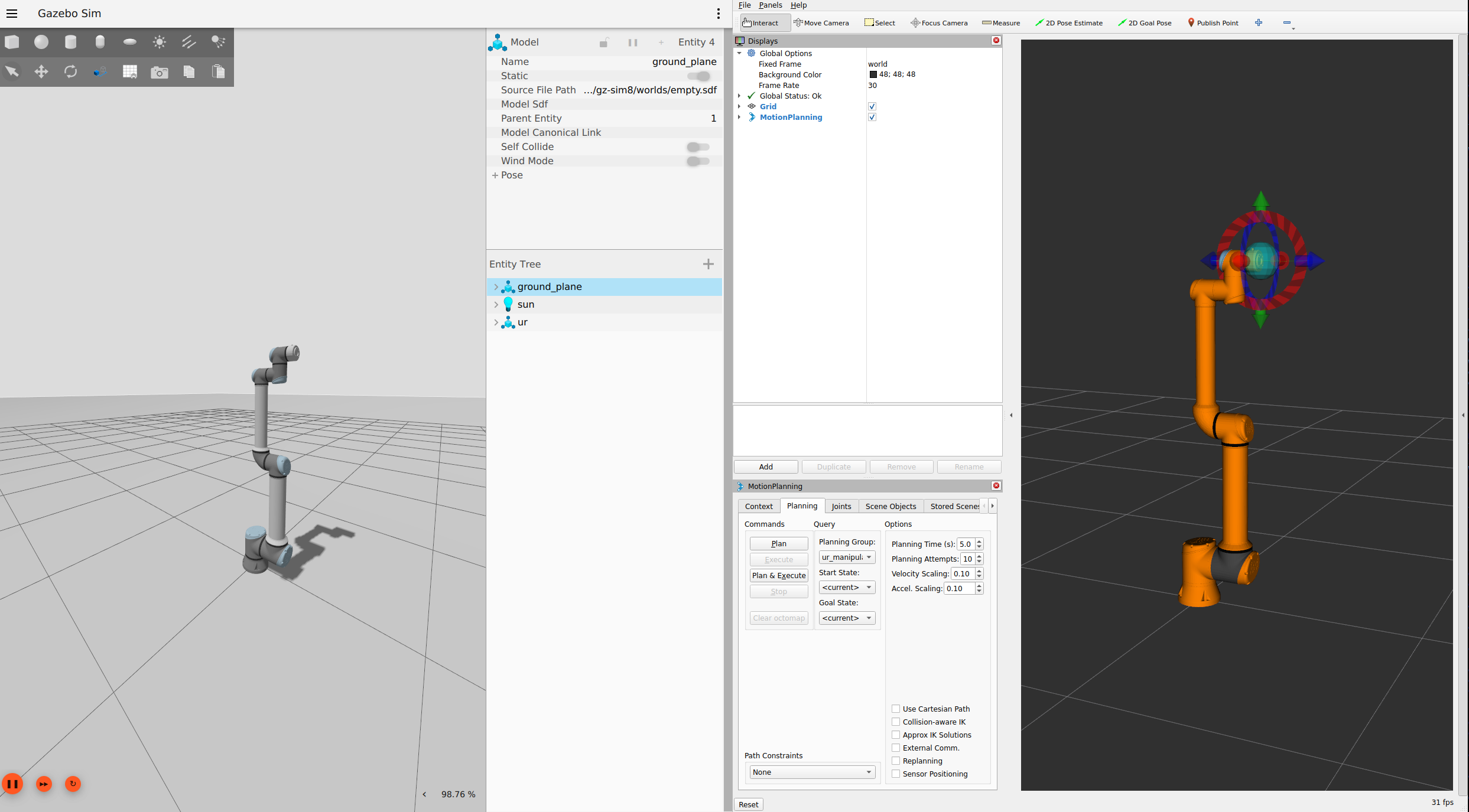Open the Gazebo hamburger menu
This screenshot has width=1469, height=812.
coord(12,14)
